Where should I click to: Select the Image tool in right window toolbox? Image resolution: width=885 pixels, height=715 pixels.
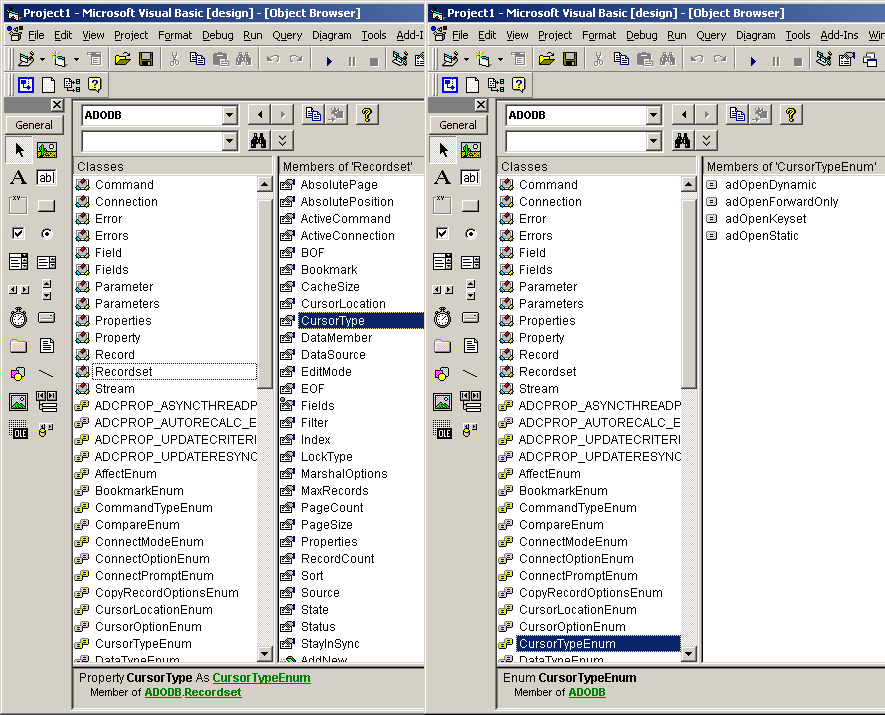(x=442, y=402)
